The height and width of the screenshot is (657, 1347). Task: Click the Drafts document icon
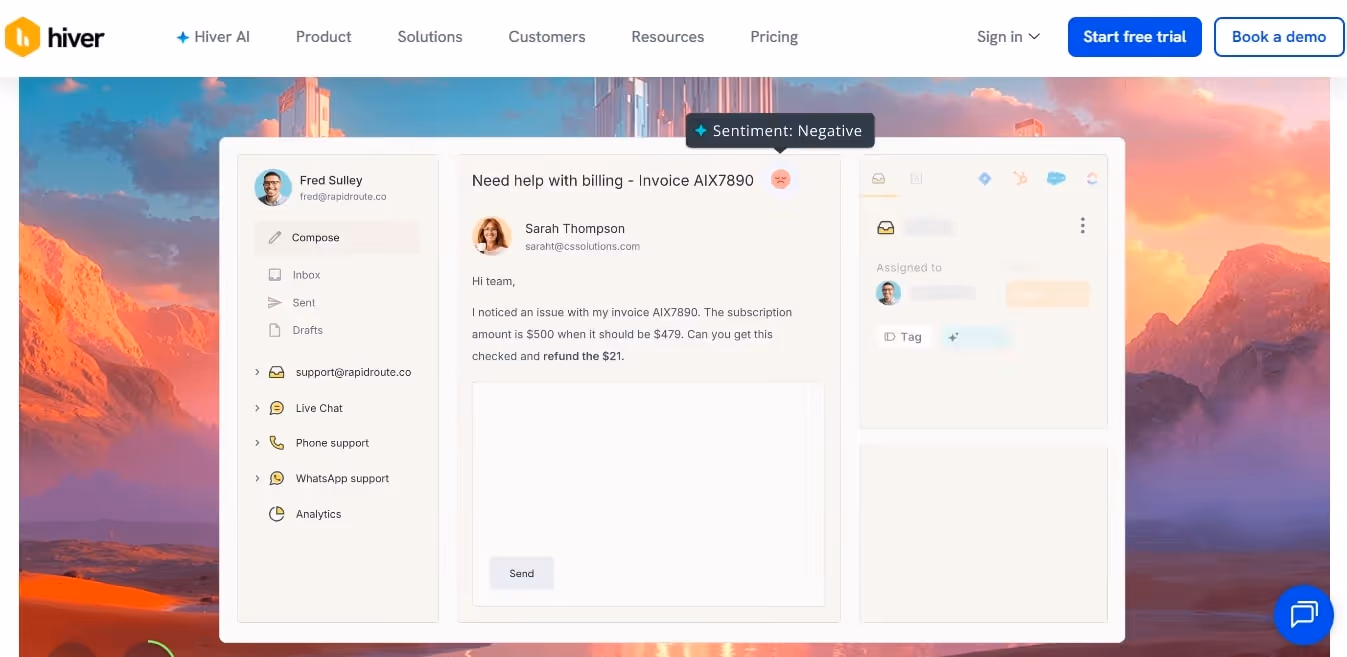(274, 330)
